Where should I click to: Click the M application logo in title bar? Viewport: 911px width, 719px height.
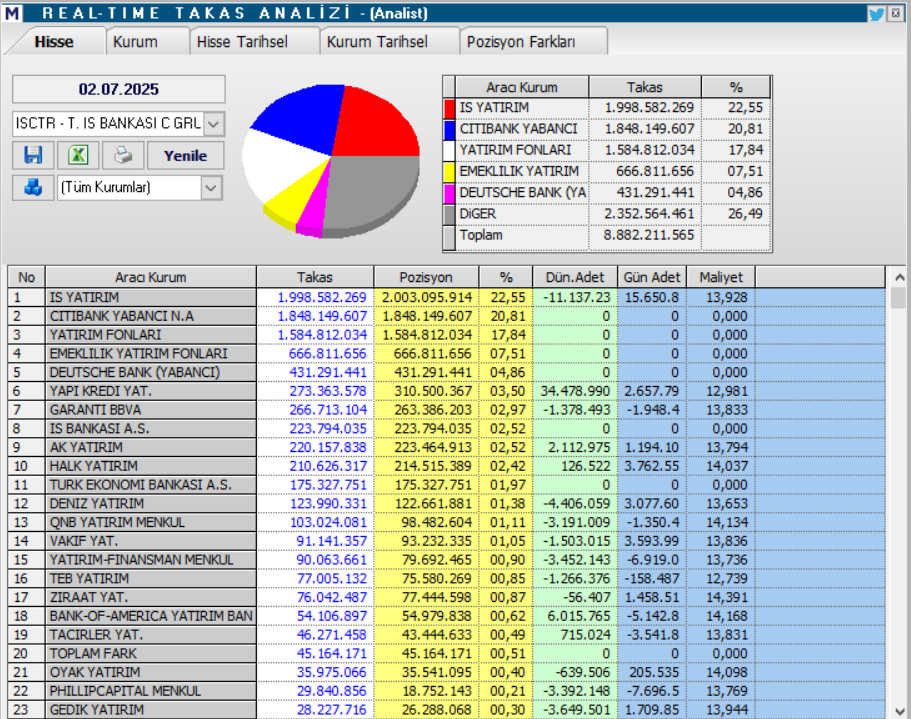(12, 13)
